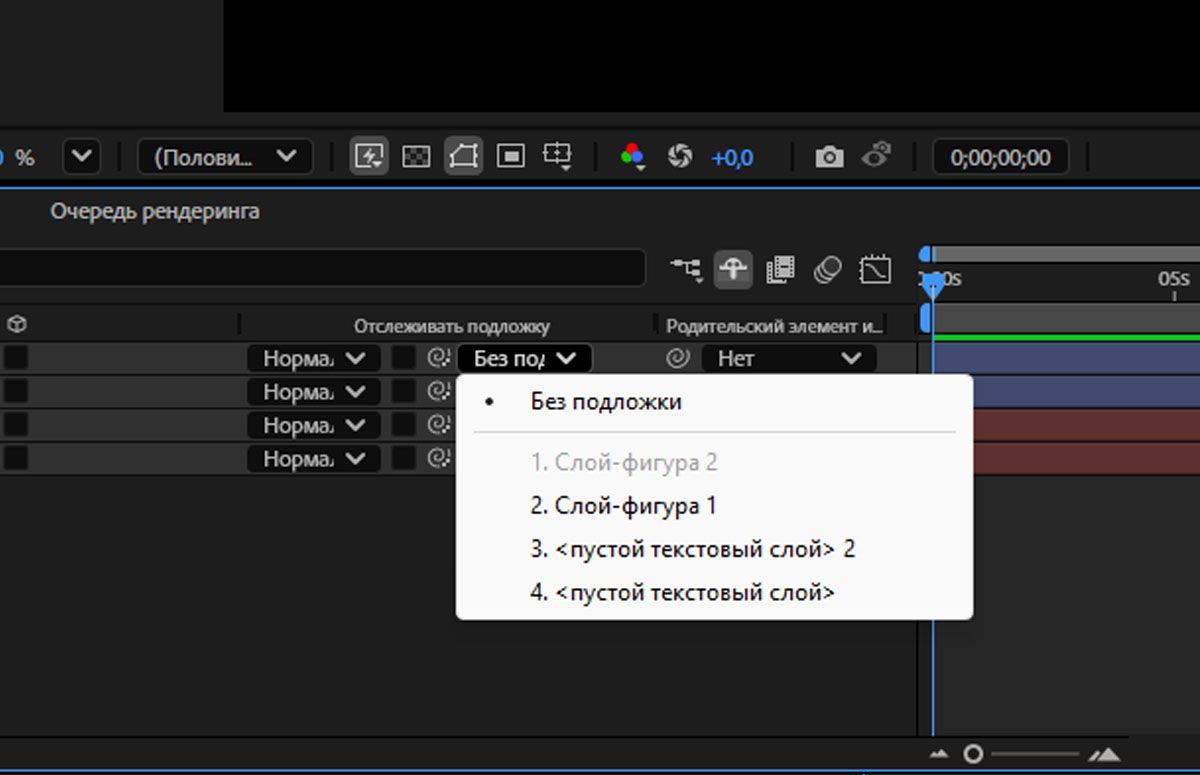Toggle the hide shy layers icon
This screenshot has height=775, width=1200.
coord(733,269)
